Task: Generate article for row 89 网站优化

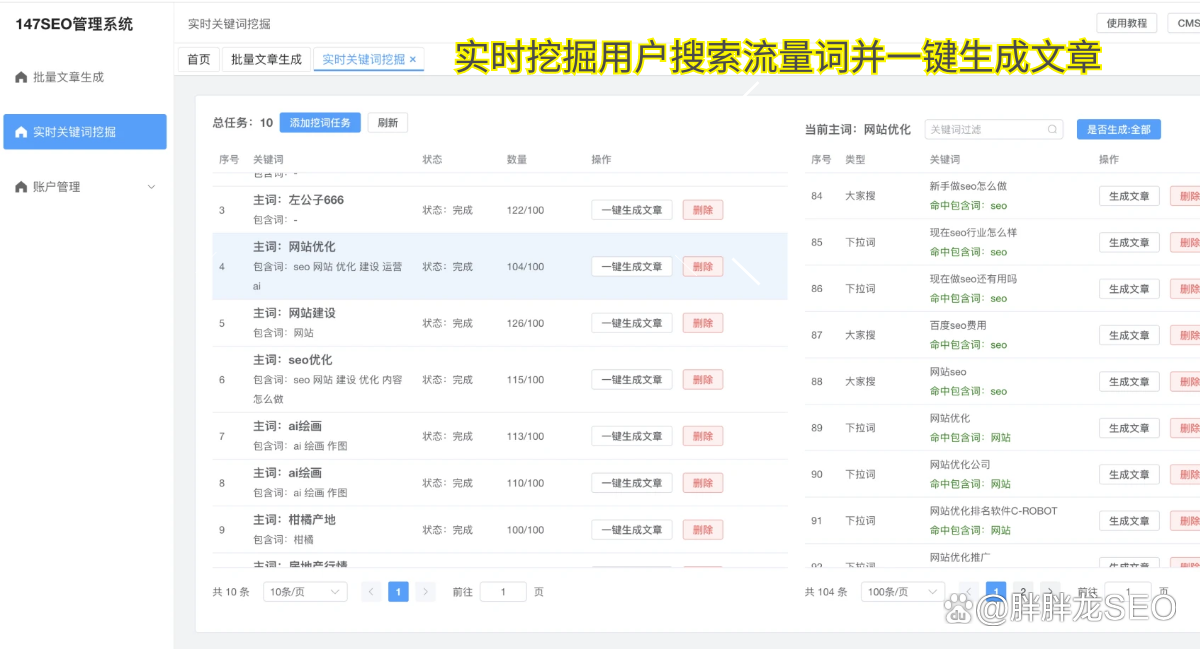Action: [1129, 428]
